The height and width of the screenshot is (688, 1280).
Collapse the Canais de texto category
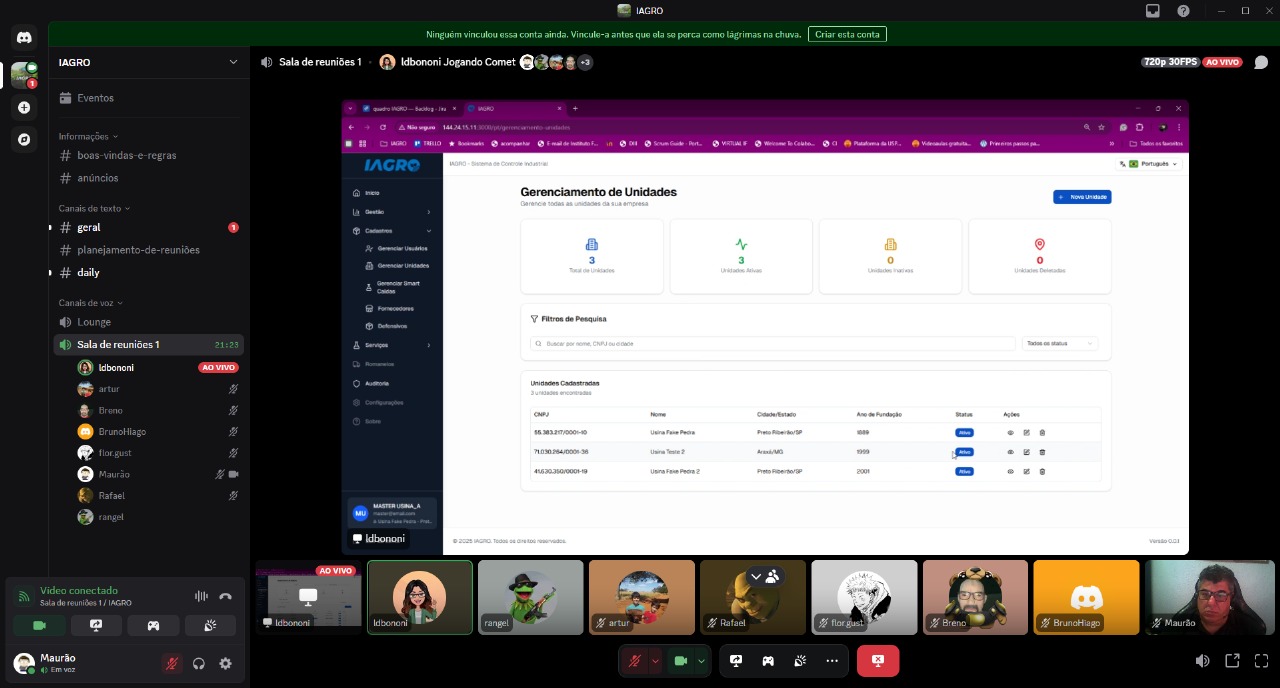[94, 208]
